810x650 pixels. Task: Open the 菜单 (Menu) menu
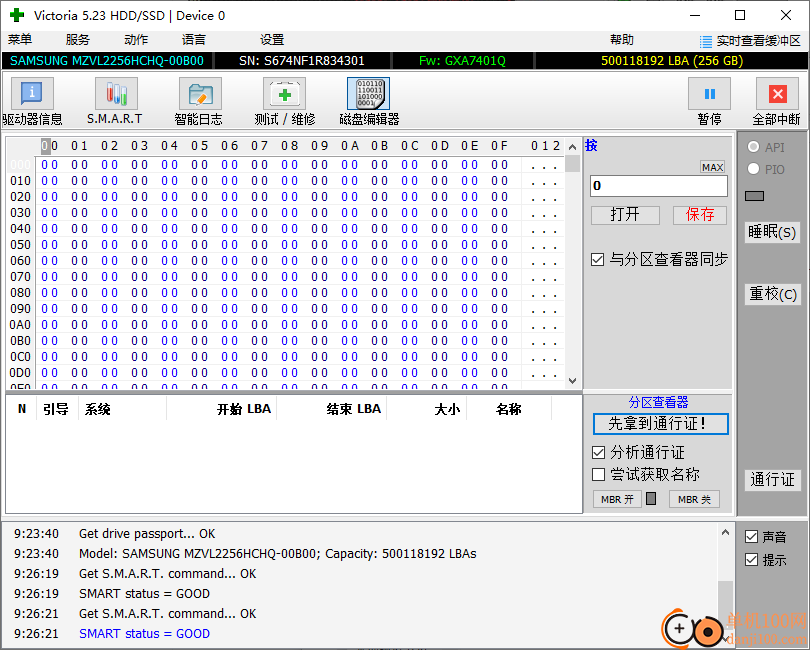tap(20, 40)
